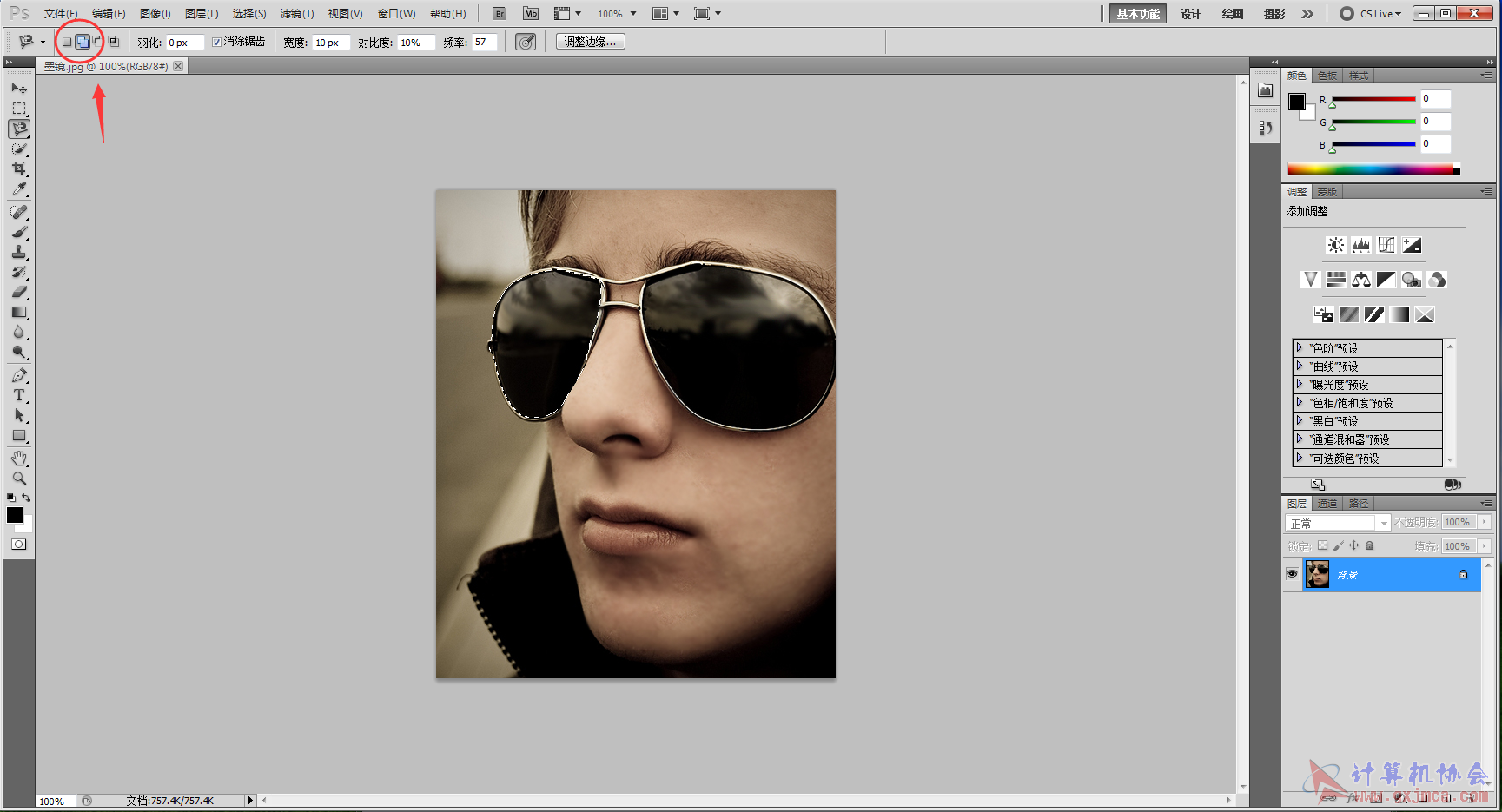Screen dimensions: 1502x812
Task: Open the Image menu
Action: [155, 13]
